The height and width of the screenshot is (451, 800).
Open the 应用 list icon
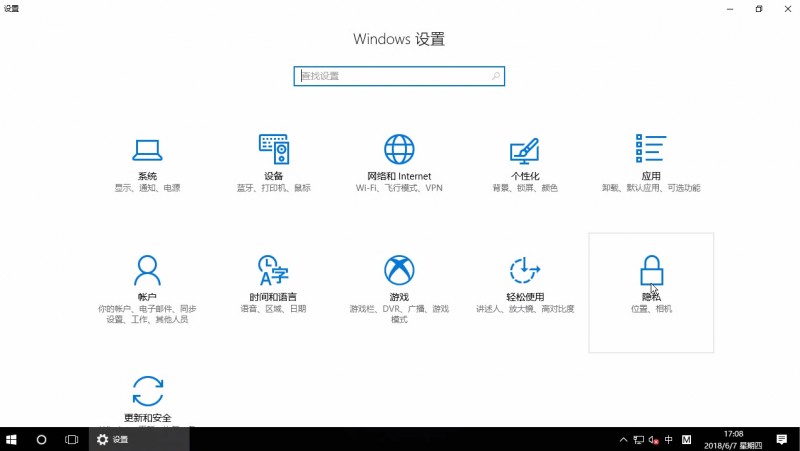pos(651,148)
